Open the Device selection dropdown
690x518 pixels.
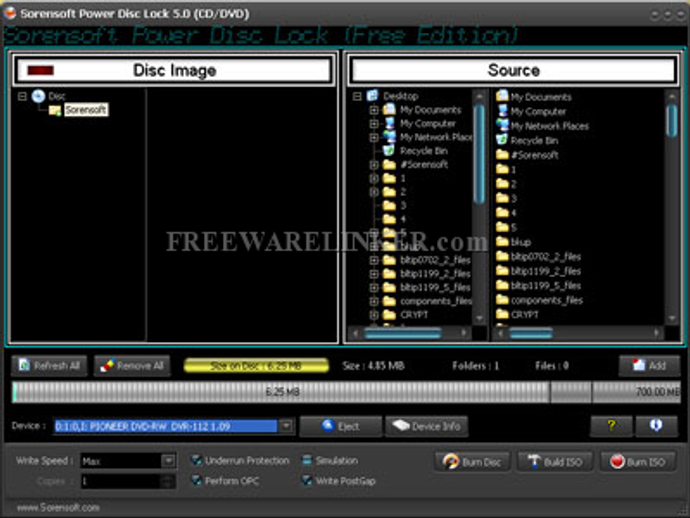point(286,426)
